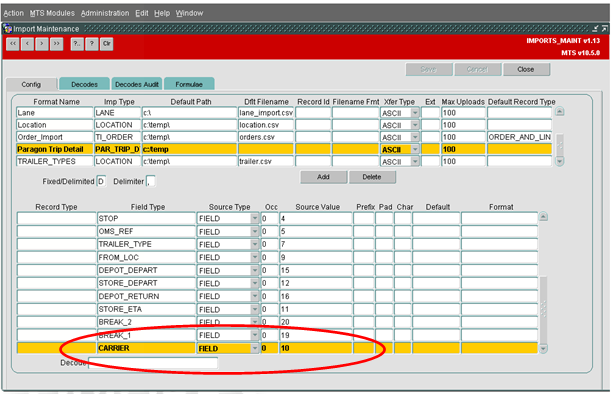Click the Delimiter input field
614x394 pixels.
point(151,181)
